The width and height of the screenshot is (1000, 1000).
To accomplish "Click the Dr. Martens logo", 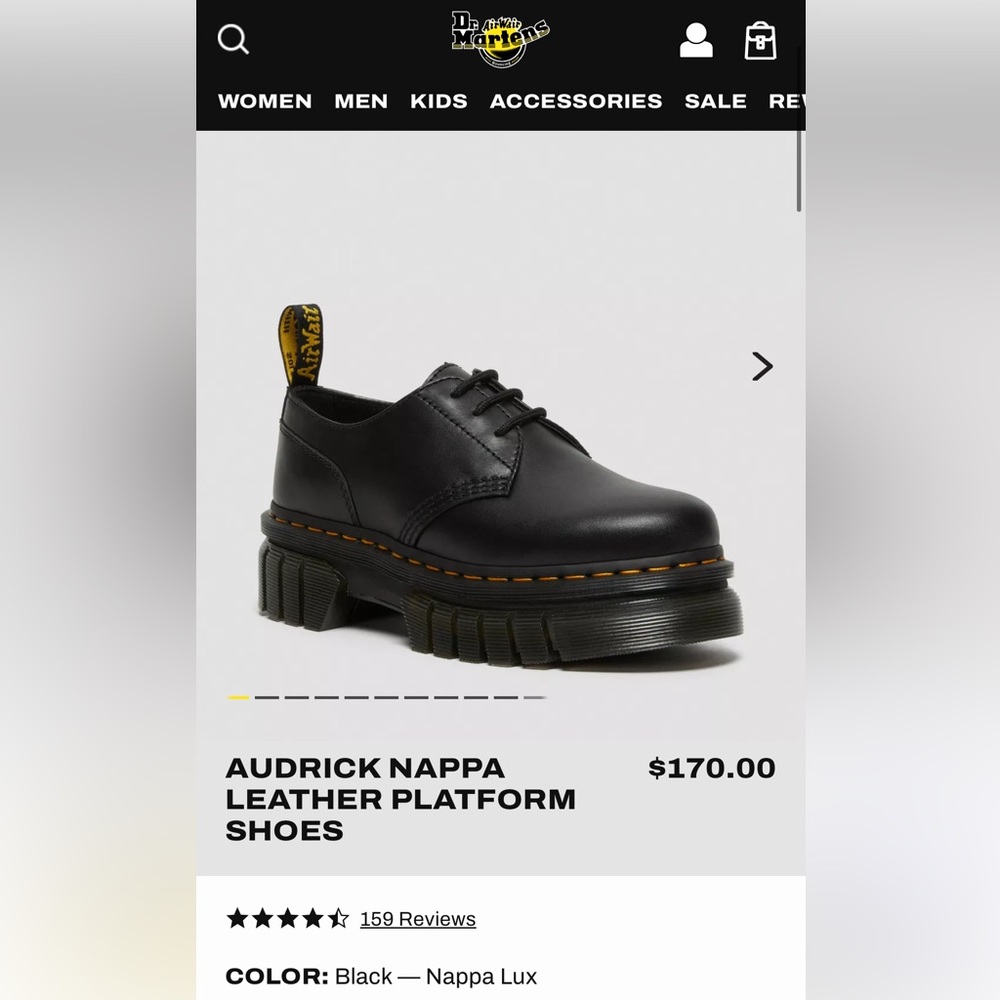I will coord(500,40).
